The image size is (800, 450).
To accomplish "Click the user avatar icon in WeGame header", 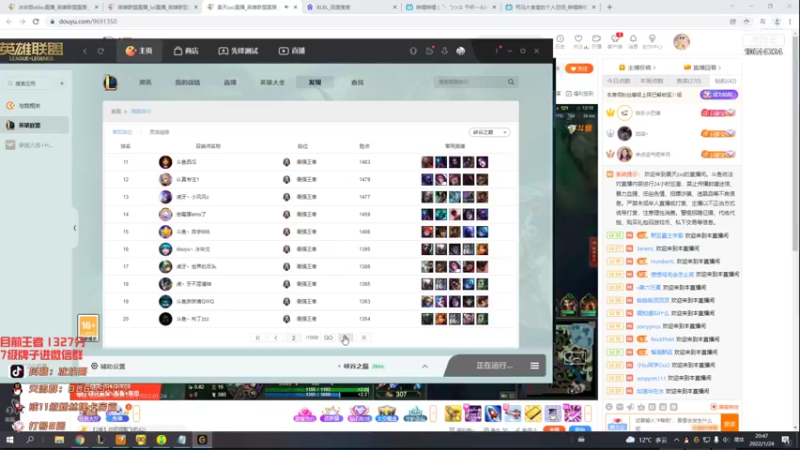I will (461, 51).
